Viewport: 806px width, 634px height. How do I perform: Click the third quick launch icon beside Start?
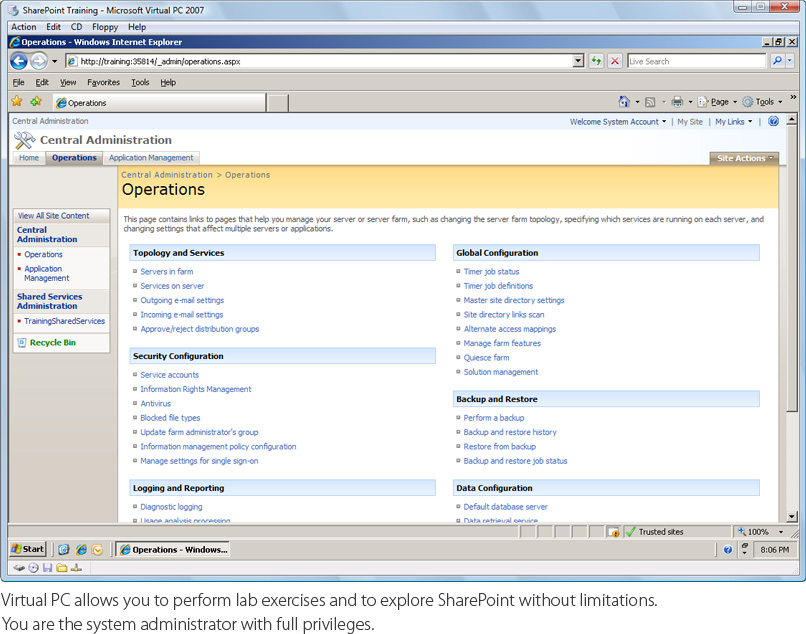97,550
